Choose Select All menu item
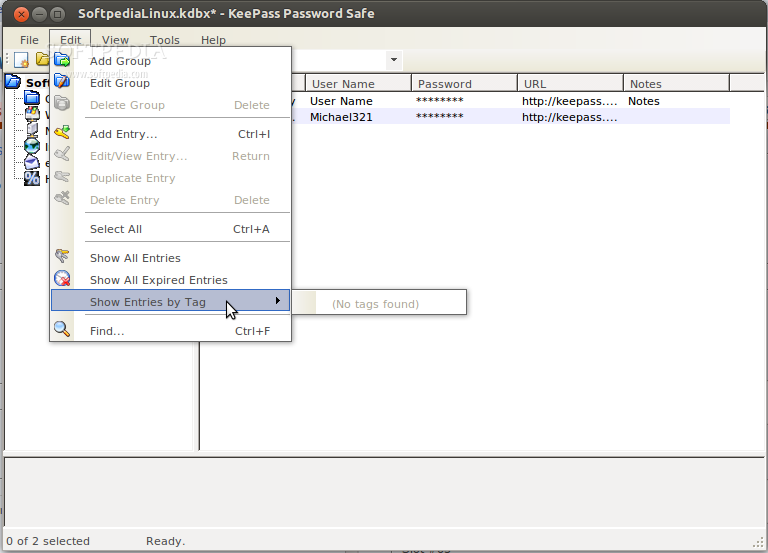This screenshot has width=768, height=553. pos(171,229)
